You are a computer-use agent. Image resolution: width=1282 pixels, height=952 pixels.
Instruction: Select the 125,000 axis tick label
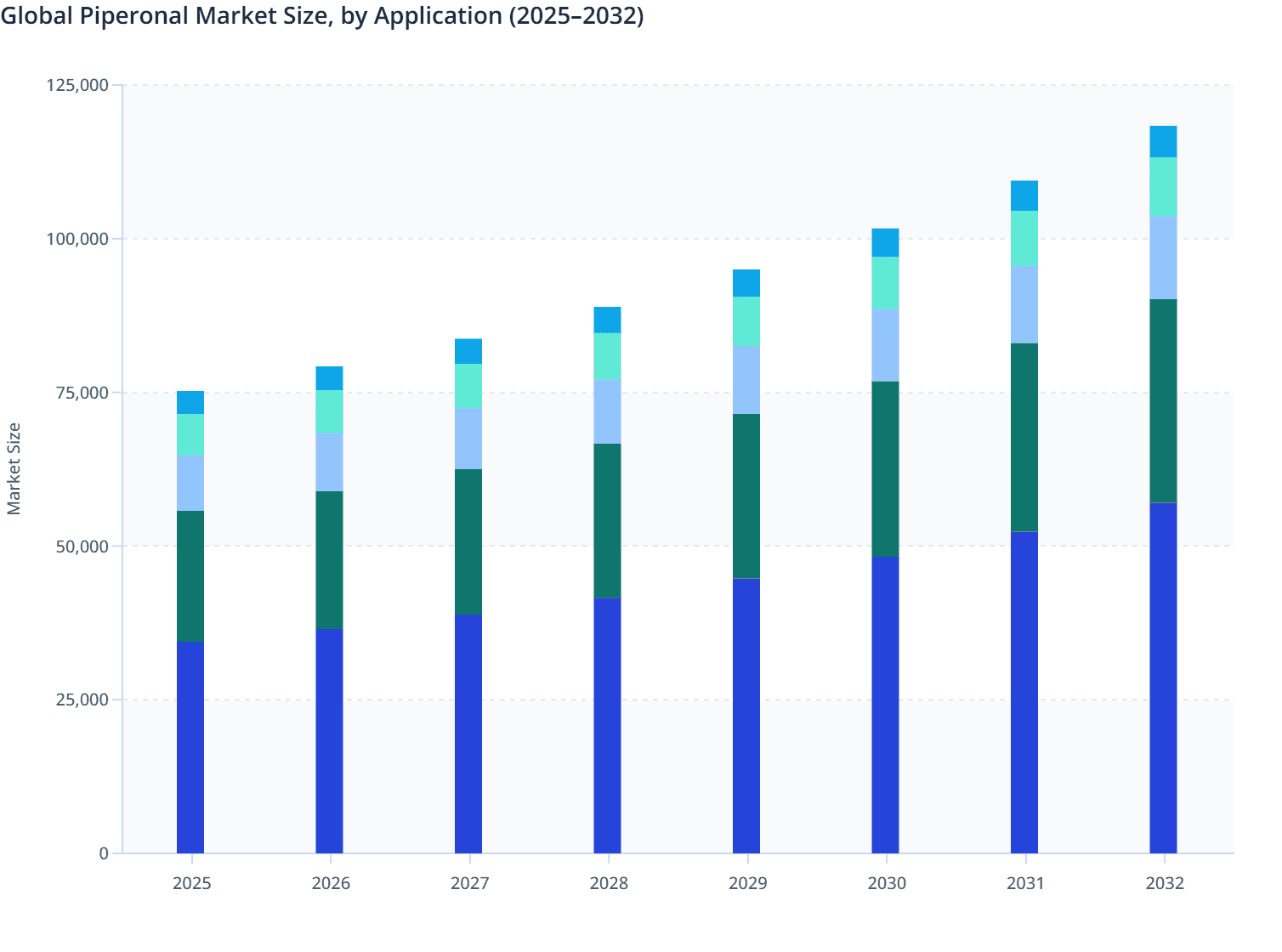pos(79,85)
